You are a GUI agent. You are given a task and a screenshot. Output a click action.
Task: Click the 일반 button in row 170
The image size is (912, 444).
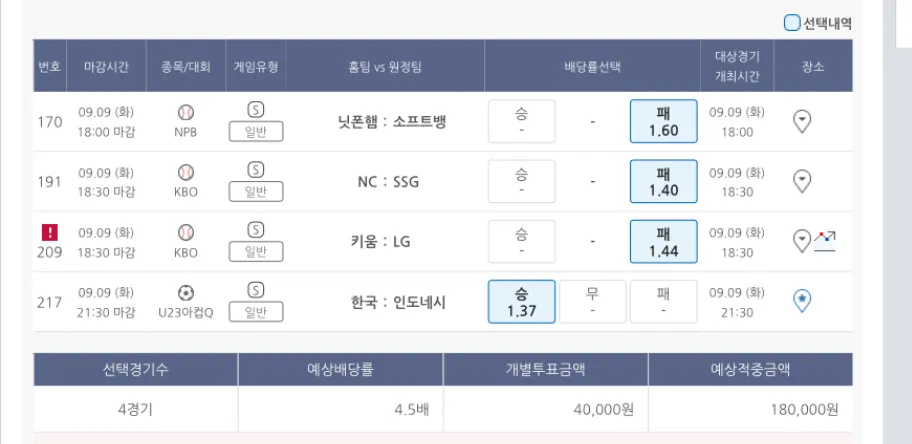click(x=255, y=132)
